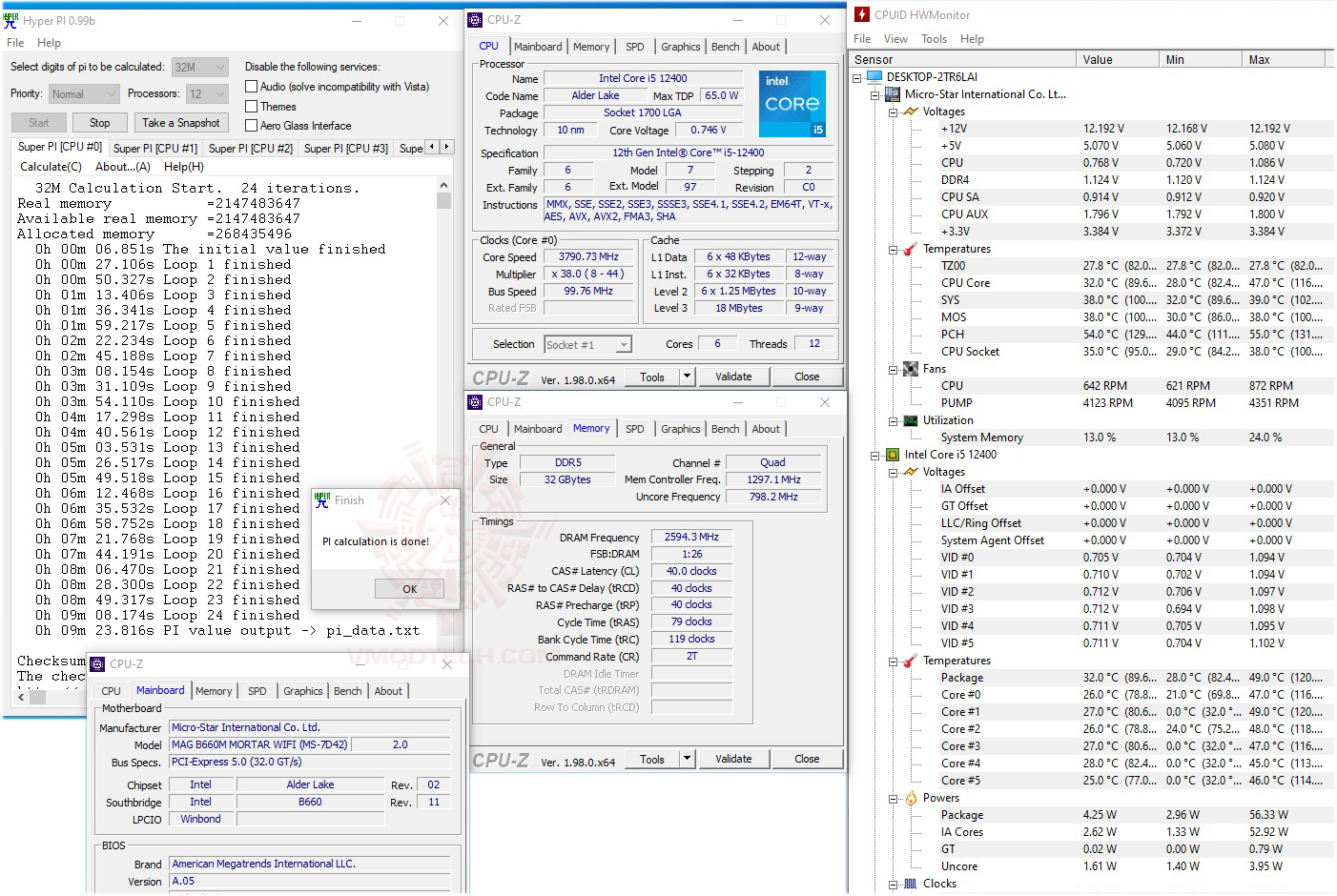Screen dimensions: 1337x896
Task: Click the Temperatures icon under Micro-Star section
Action: pos(909,249)
